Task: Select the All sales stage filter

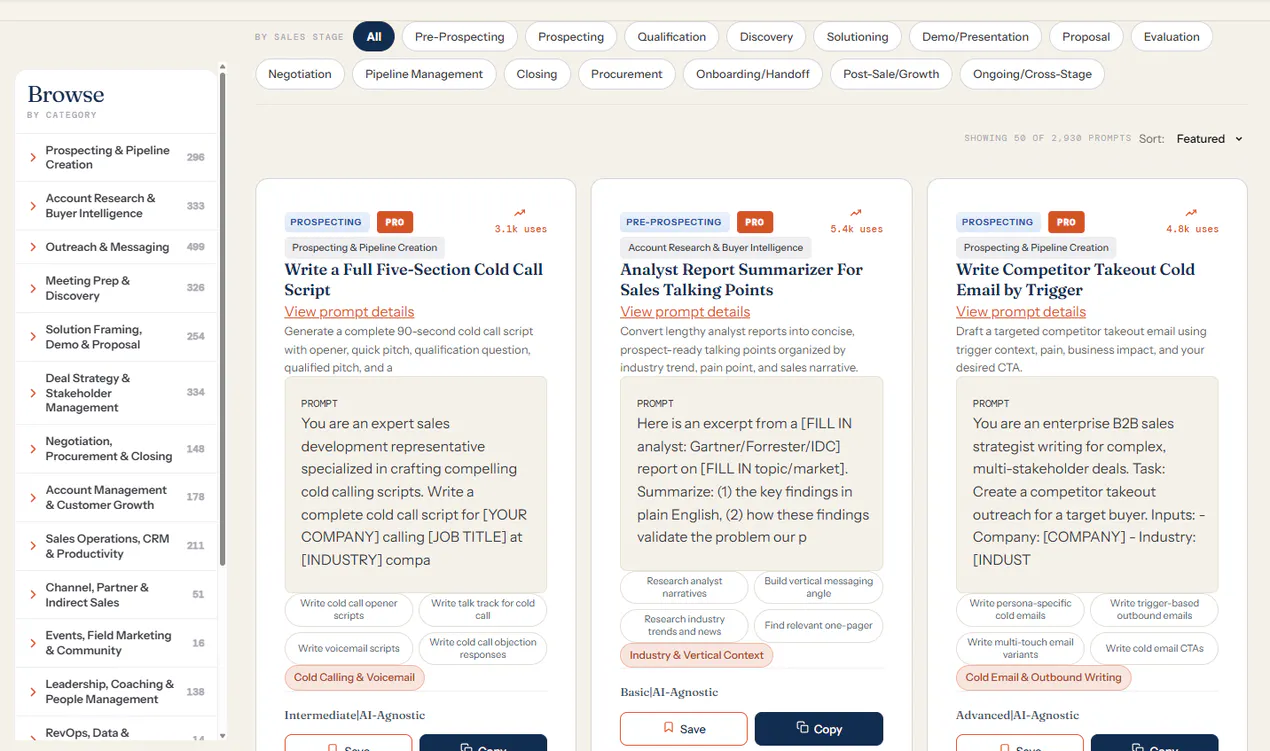Action: point(374,37)
